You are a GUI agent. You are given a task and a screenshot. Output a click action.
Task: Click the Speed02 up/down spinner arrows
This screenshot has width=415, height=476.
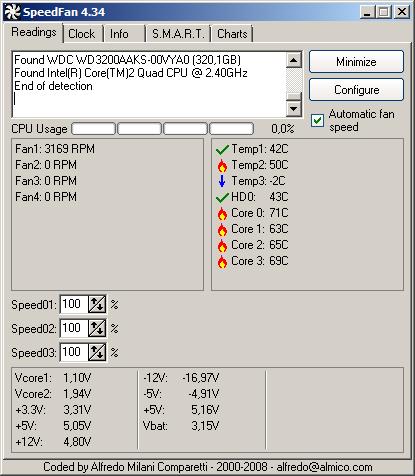click(x=97, y=328)
